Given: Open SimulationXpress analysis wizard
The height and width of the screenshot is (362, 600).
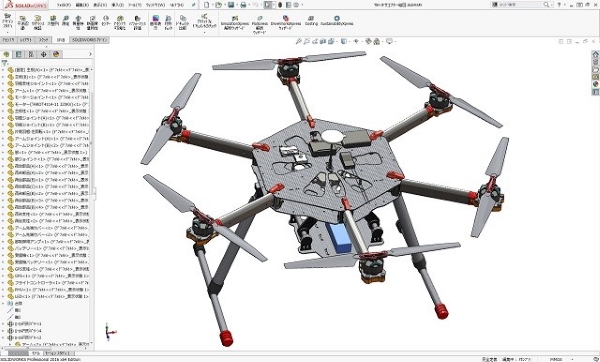Looking at the screenshot, I should pos(235,23).
